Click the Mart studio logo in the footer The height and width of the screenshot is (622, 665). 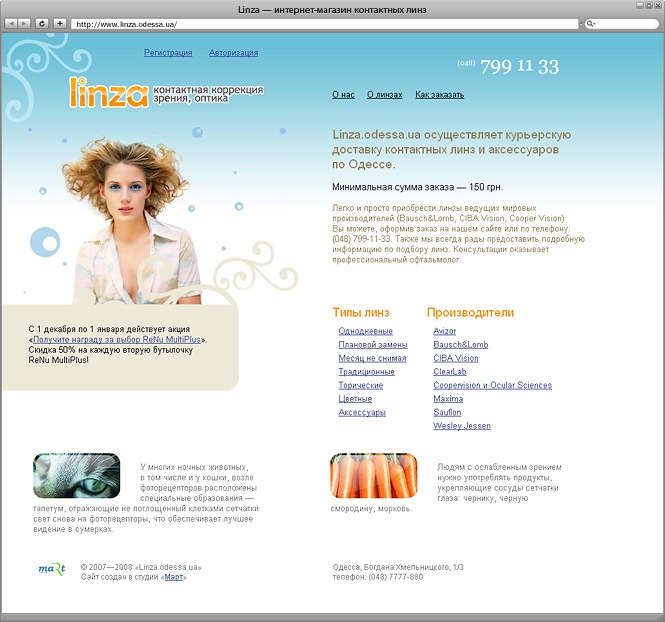click(x=52, y=569)
